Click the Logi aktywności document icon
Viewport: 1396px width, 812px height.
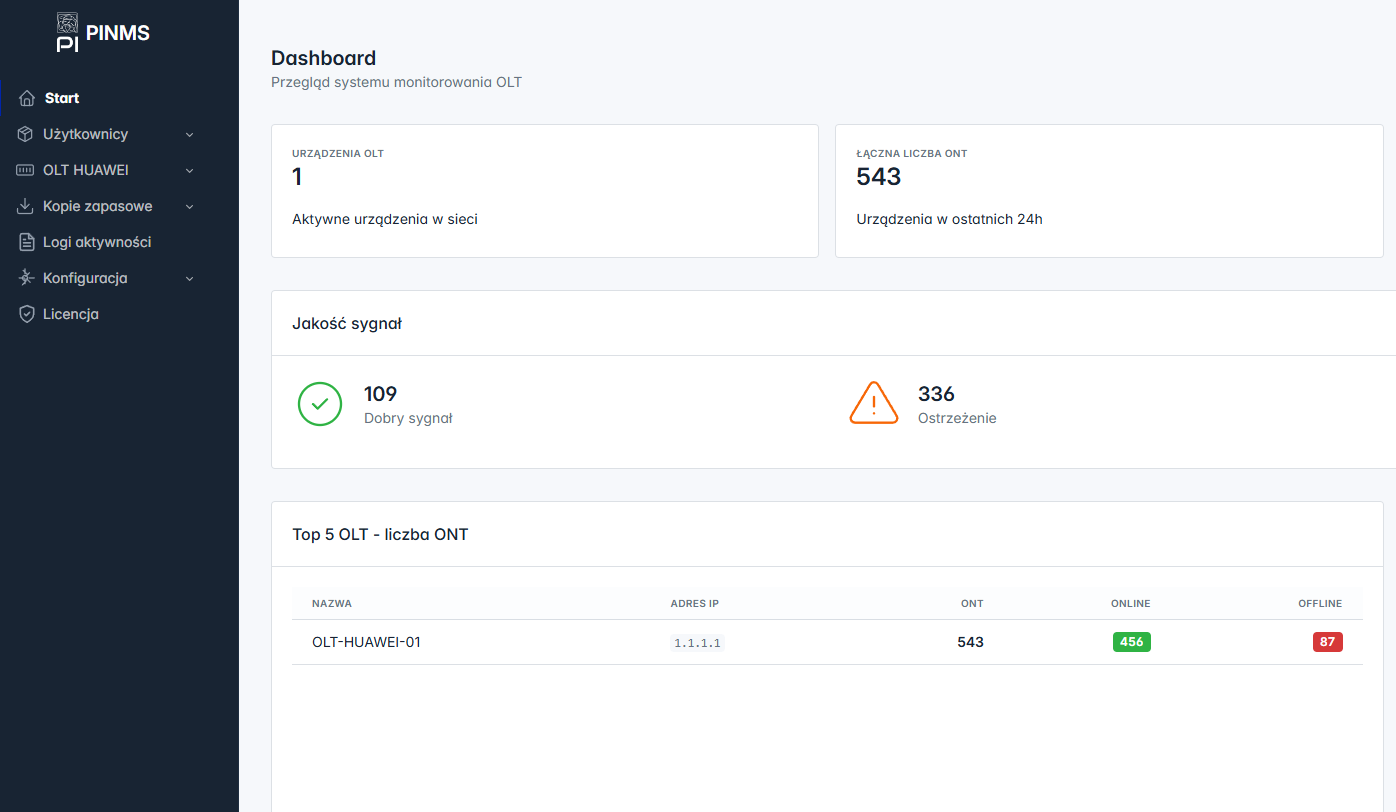pyautogui.click(x=27, y=242)
